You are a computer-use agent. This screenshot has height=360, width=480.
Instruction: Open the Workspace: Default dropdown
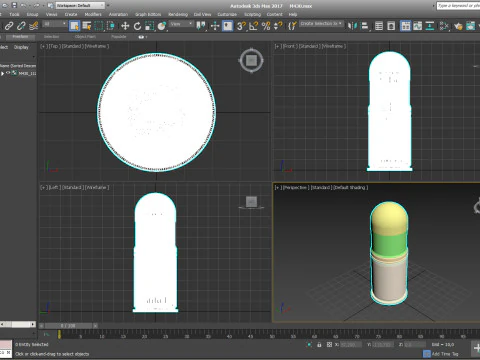tap(80, 5)
